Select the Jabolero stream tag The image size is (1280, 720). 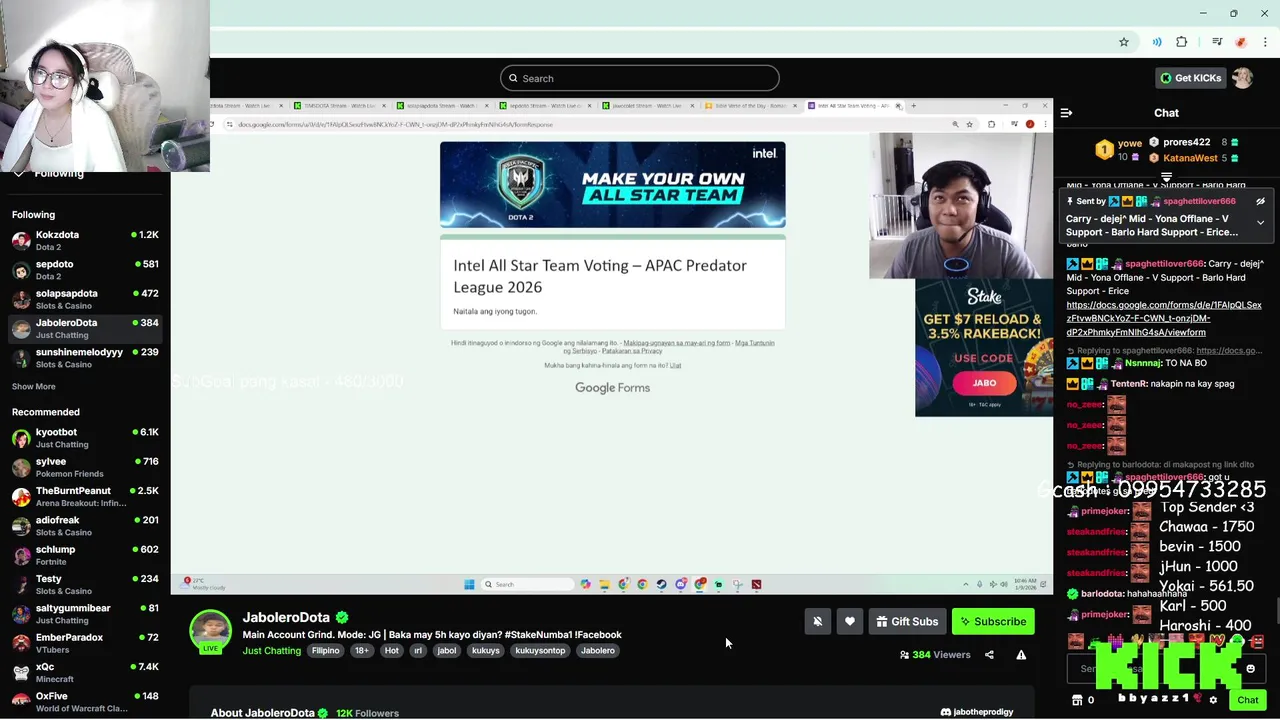click(x=598, y=650)
